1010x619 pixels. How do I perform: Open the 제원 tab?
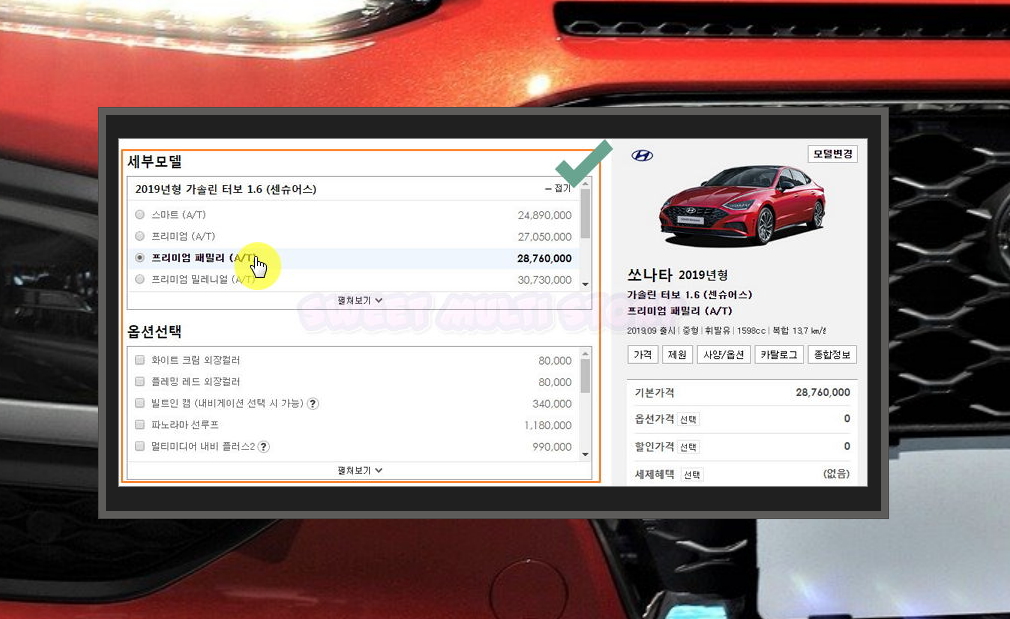point(677,355)
